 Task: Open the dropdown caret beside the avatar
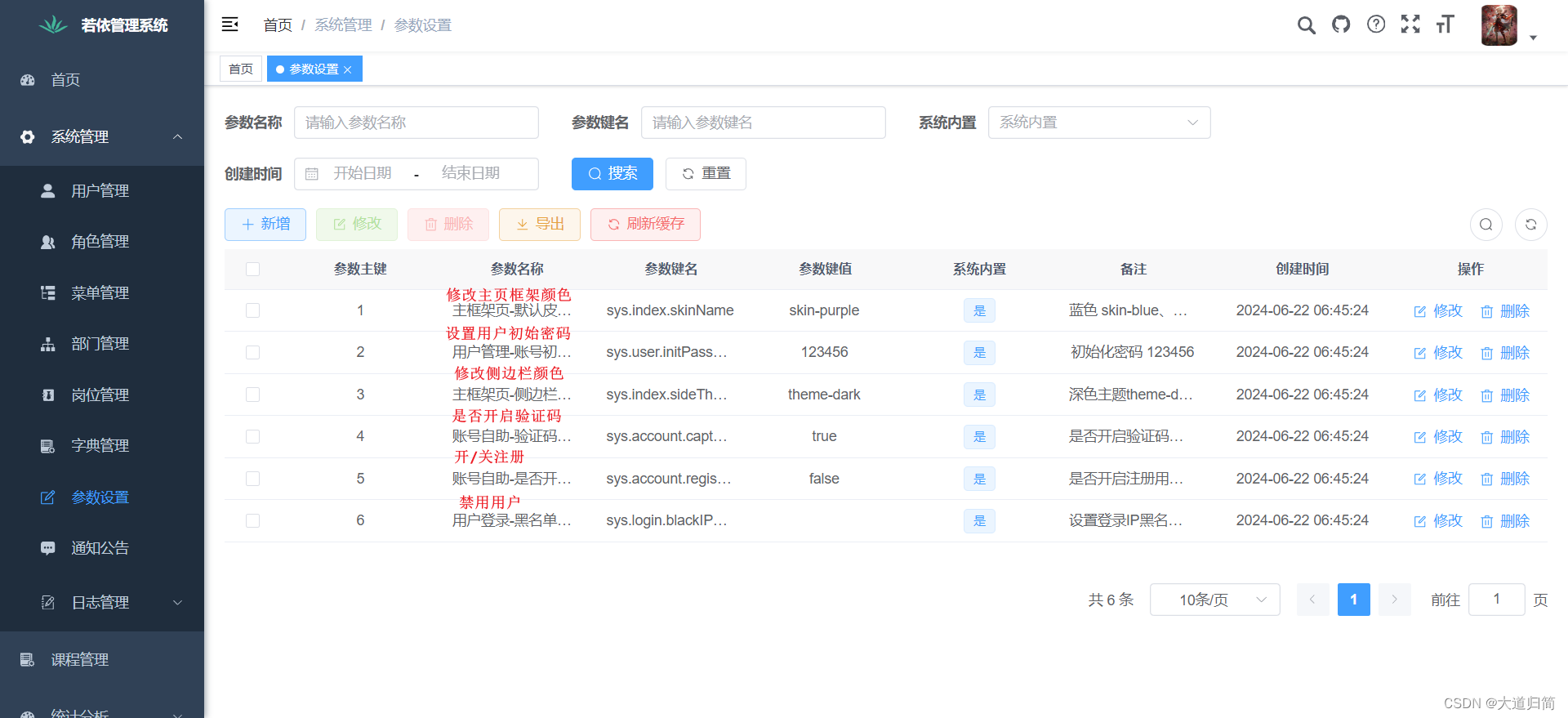pos(1533,38)
